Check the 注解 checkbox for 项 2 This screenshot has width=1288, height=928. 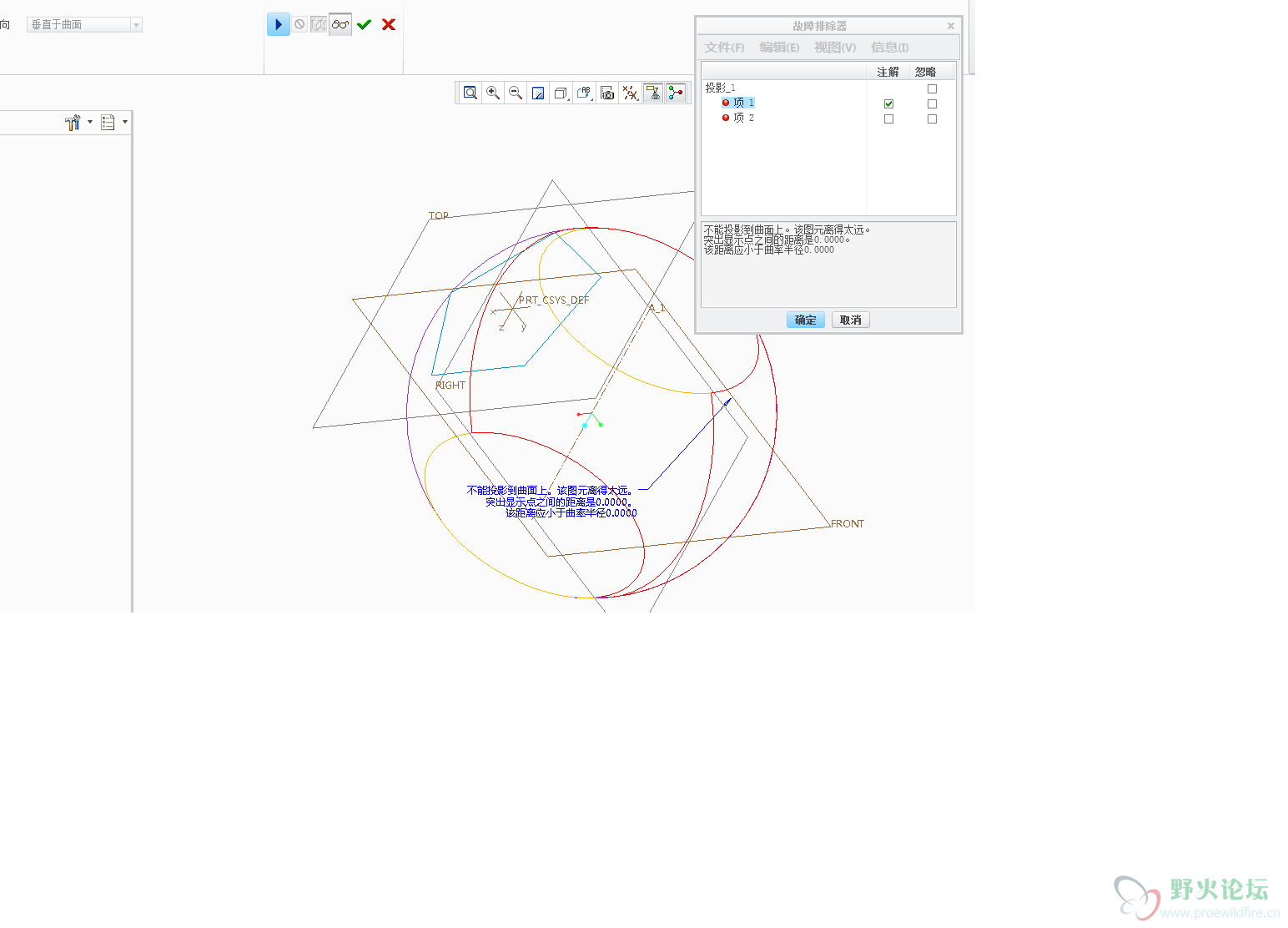(x=888, y=119)
